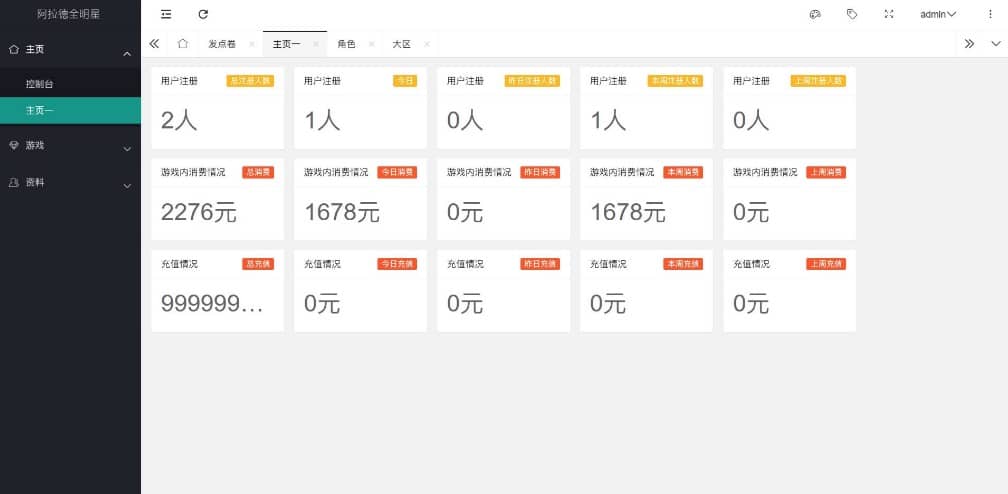Open the theme palette icon
Screen dimensions: 1008x494
(x=815, y=14)
